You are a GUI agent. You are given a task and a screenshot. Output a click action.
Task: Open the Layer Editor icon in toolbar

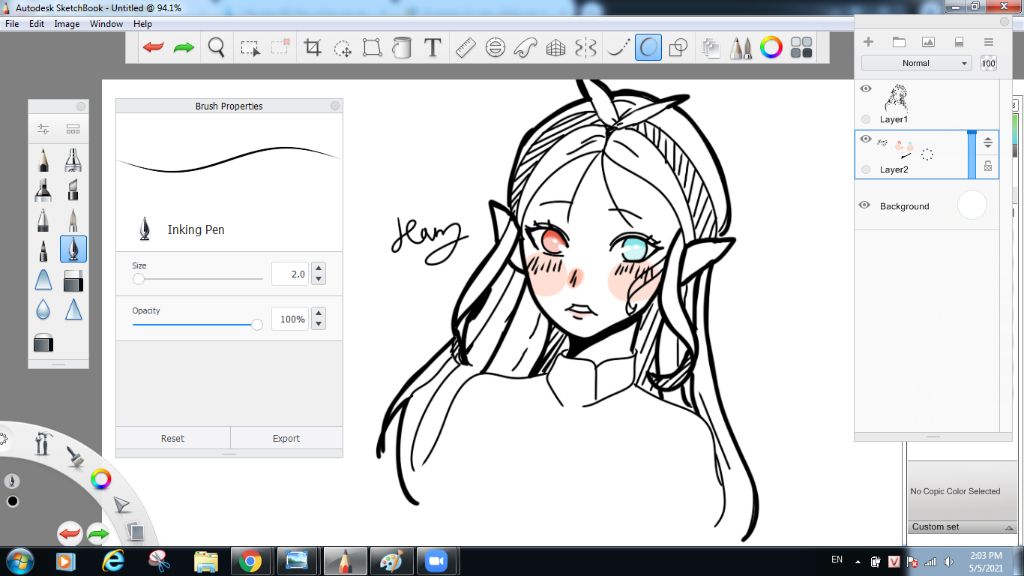pyautogui.click(x=711, y=48)
